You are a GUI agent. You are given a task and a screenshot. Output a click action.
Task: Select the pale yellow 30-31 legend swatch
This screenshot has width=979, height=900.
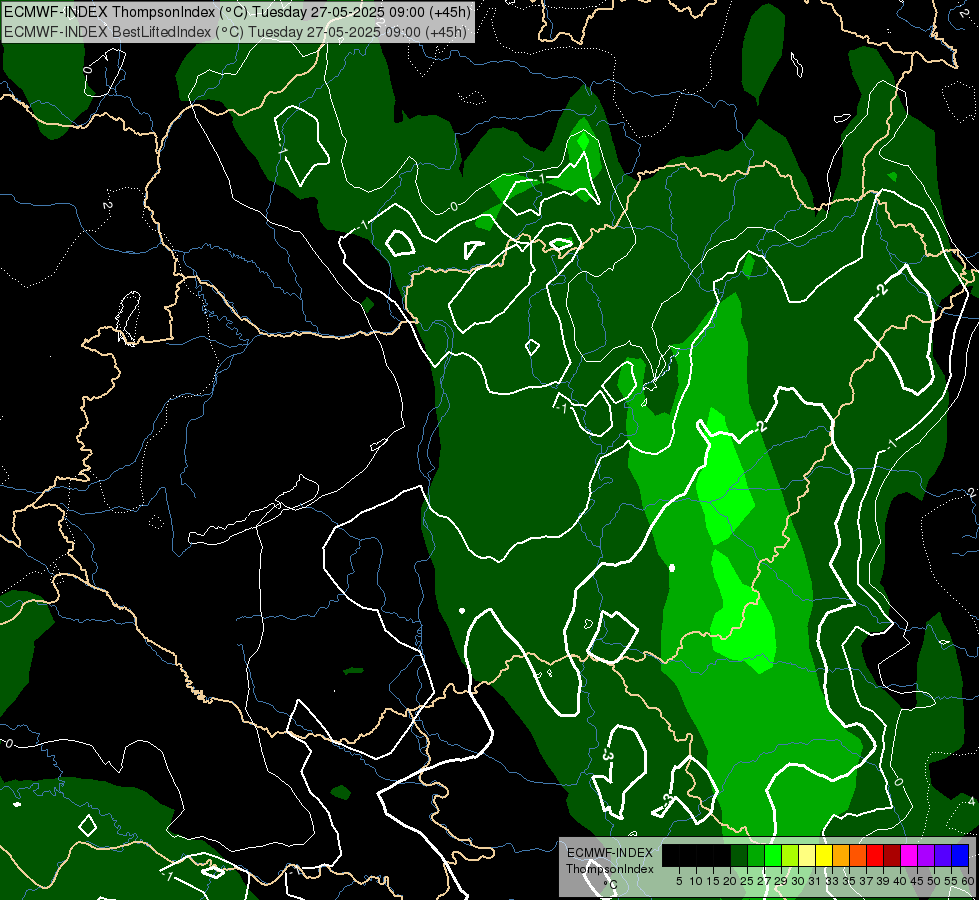(807, 856)
